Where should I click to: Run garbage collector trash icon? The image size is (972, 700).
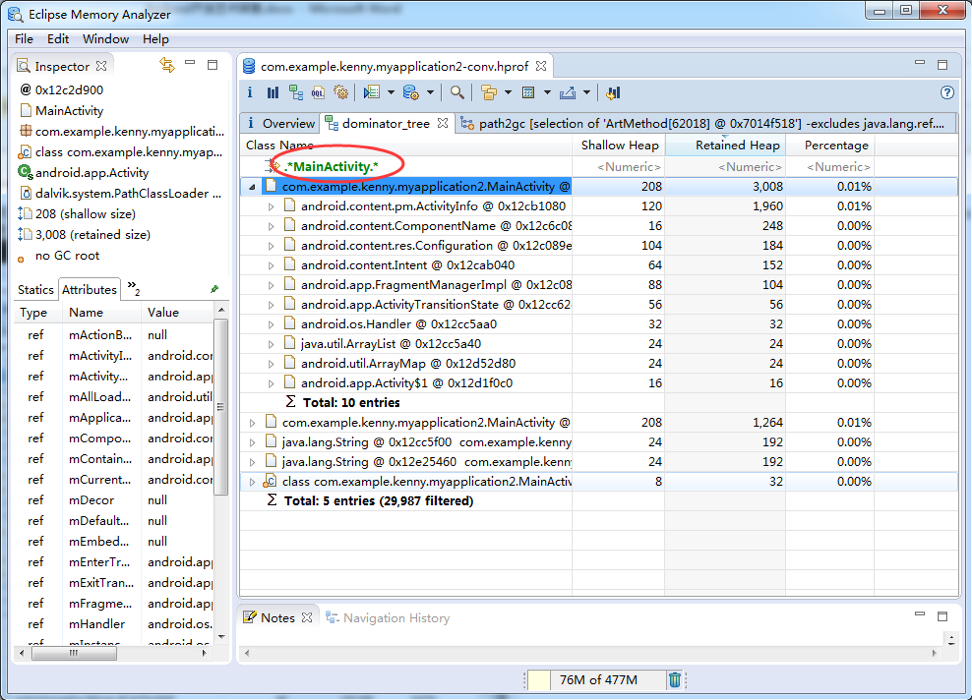[674, 680]
